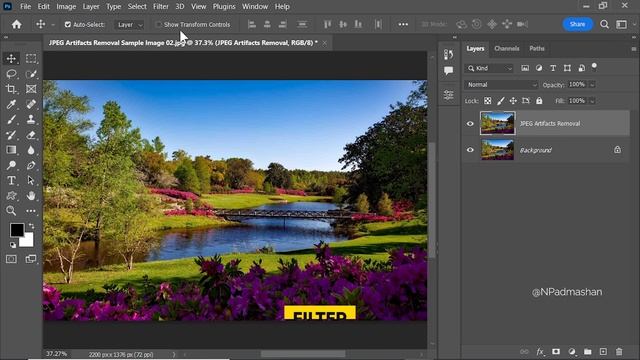Open the Select menu
Image resolution: width=640 pixels, height=360 pixels.
(137, 7)
